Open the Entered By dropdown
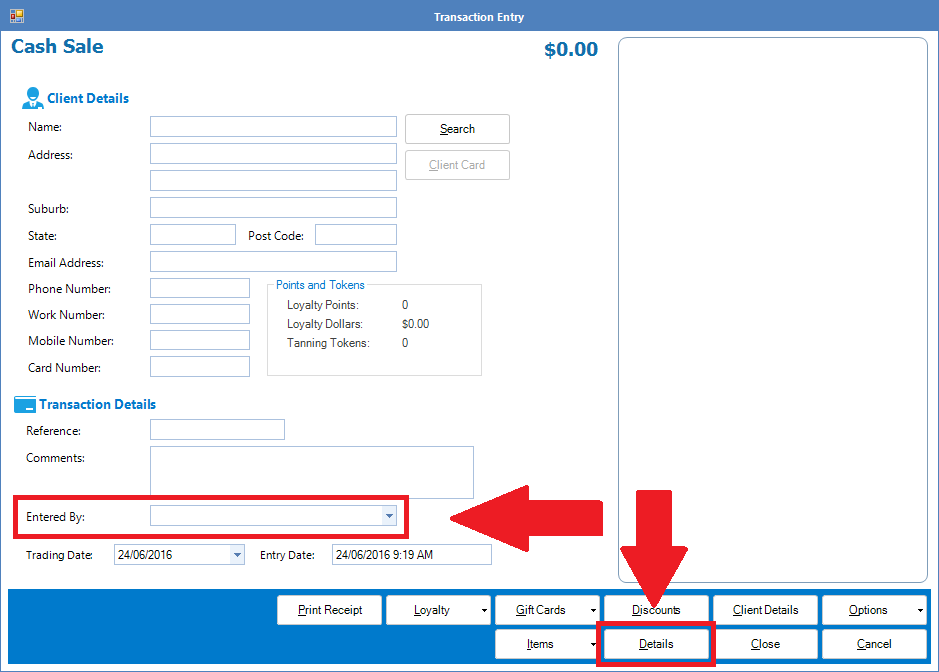The height and width of the screenshot is (672, 939). tap(388, 516)
